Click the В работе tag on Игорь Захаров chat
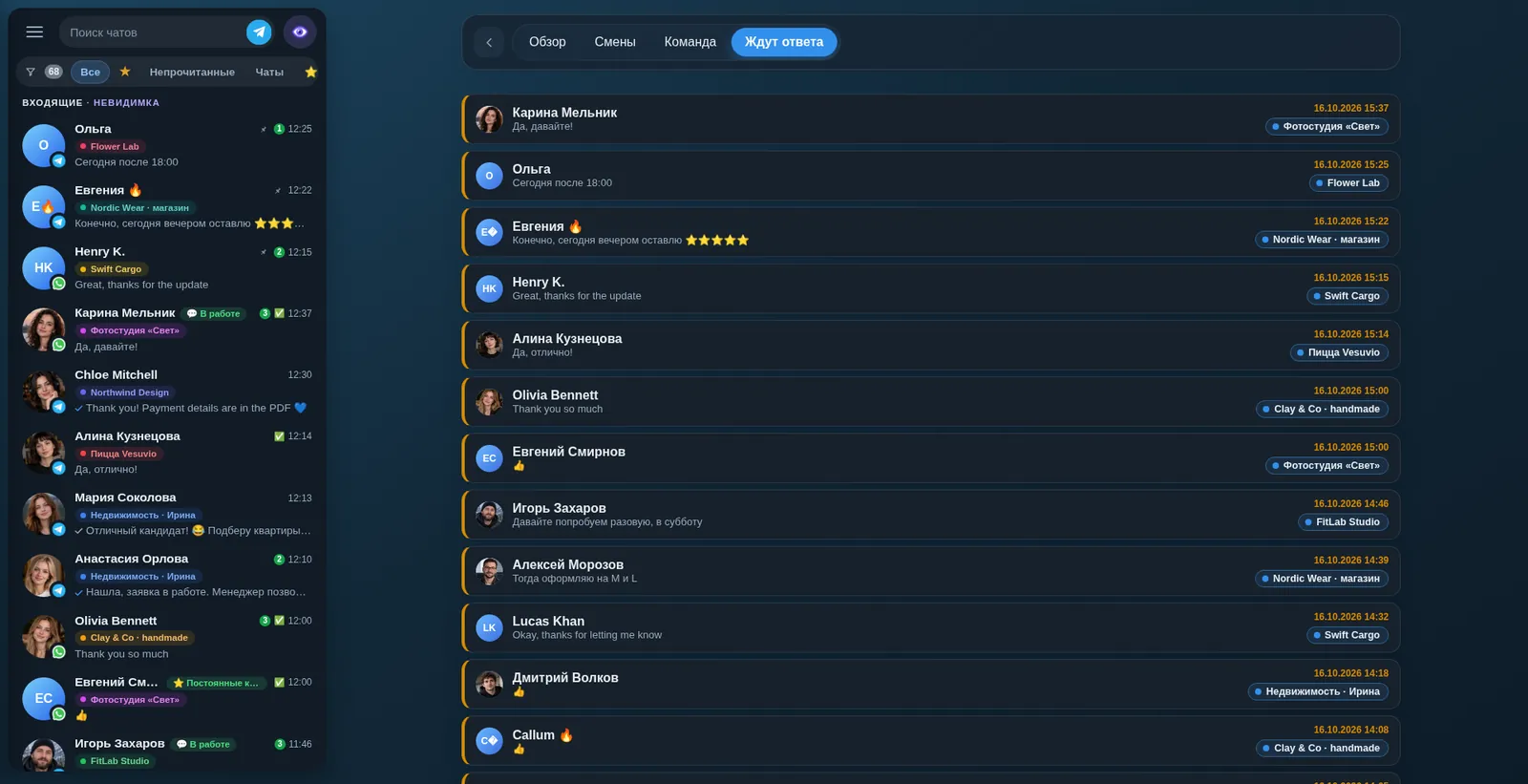Image resolution: width=1528 pixels, height=784 pixels. click(203, 744)
